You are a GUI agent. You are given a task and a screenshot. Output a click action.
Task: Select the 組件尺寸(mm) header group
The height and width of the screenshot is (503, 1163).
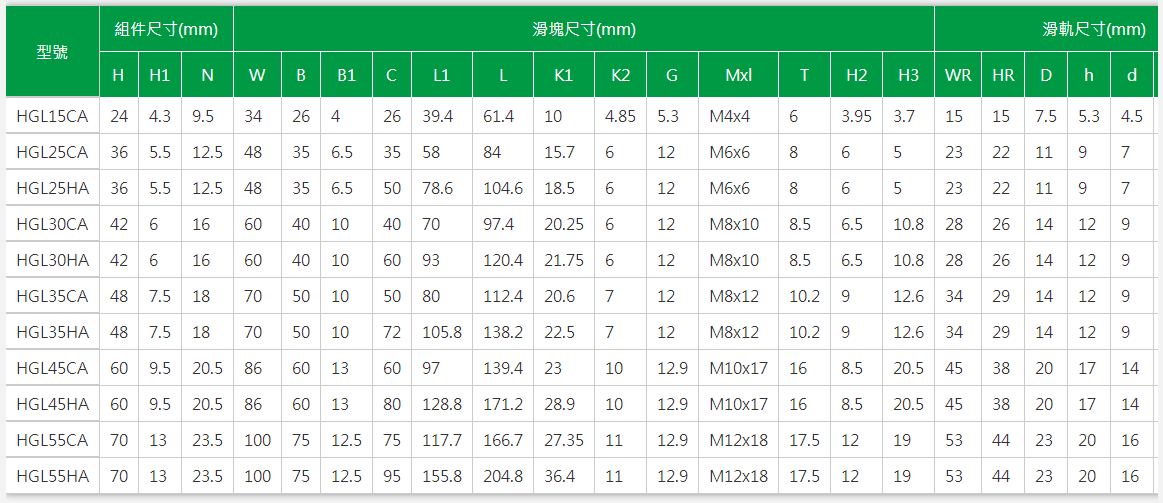166,29
